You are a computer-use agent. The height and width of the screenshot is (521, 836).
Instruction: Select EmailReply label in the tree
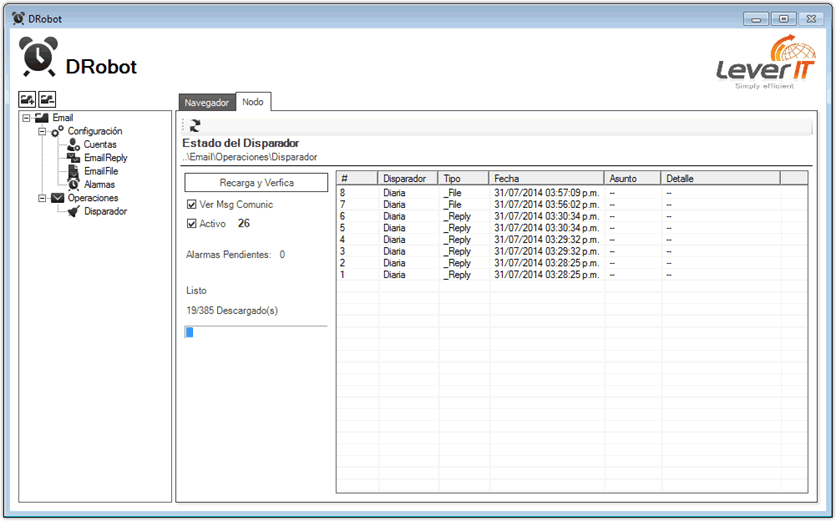click(106, 158)
